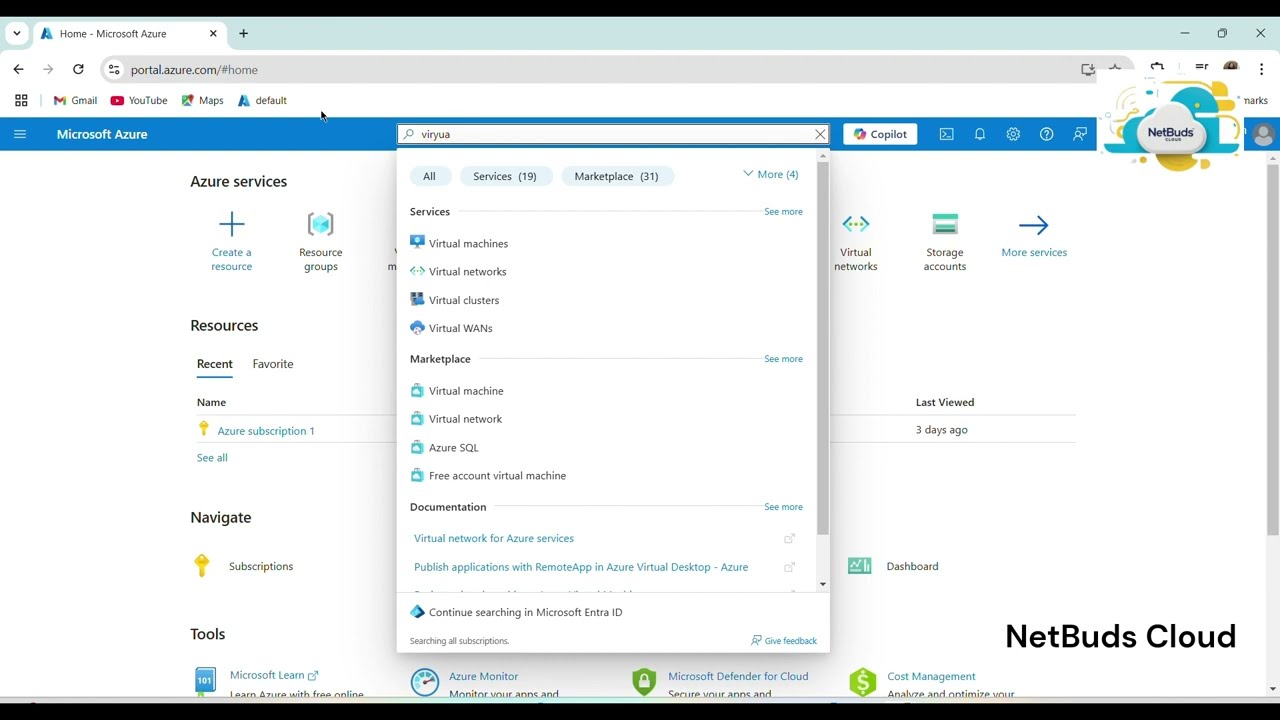The height and width of the screenshot is (720, 1280).
Task: Open the Gmail bookmark
Action: [x=75, y=100]
